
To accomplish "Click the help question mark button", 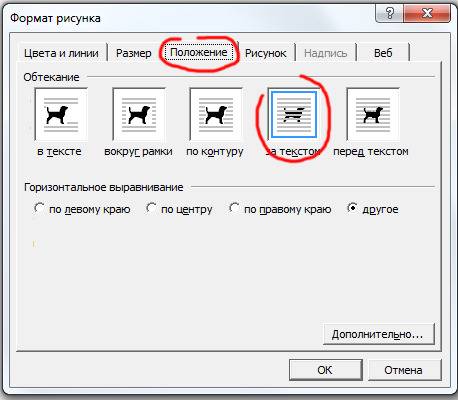I will (389, 14).
